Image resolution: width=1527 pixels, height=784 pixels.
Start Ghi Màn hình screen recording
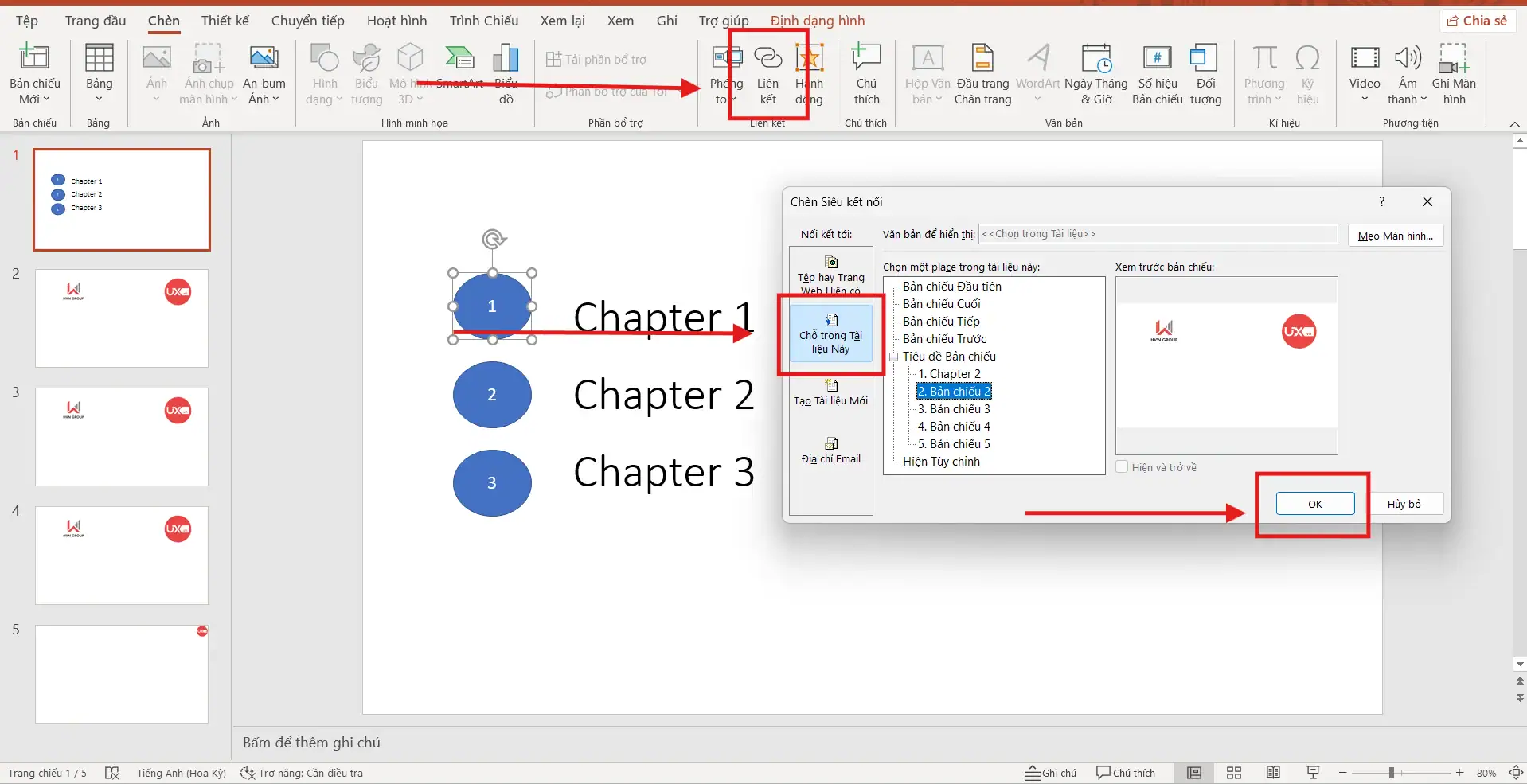pos(1455,72)
